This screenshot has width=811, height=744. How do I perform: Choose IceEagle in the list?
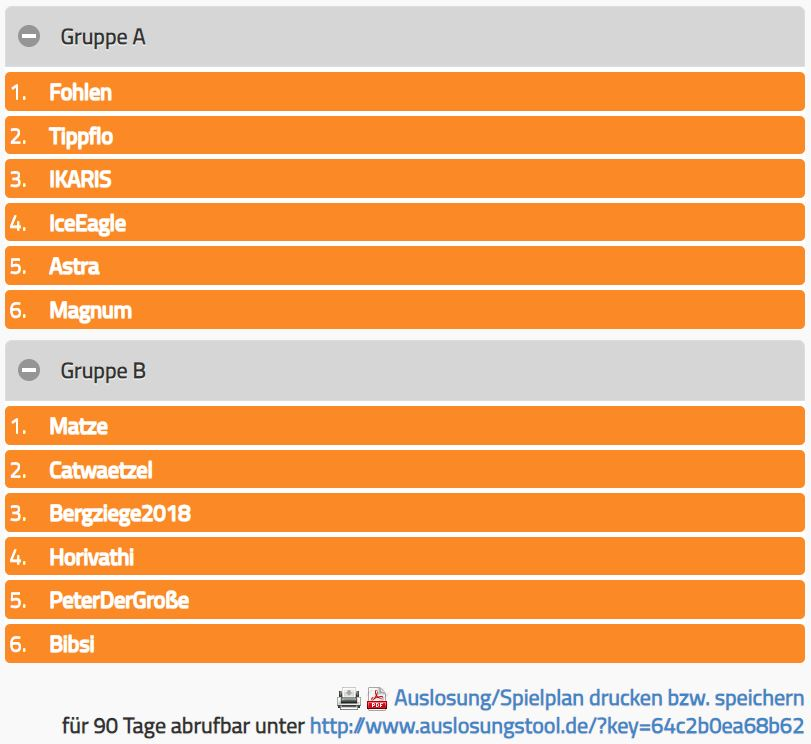pos(87,223)
